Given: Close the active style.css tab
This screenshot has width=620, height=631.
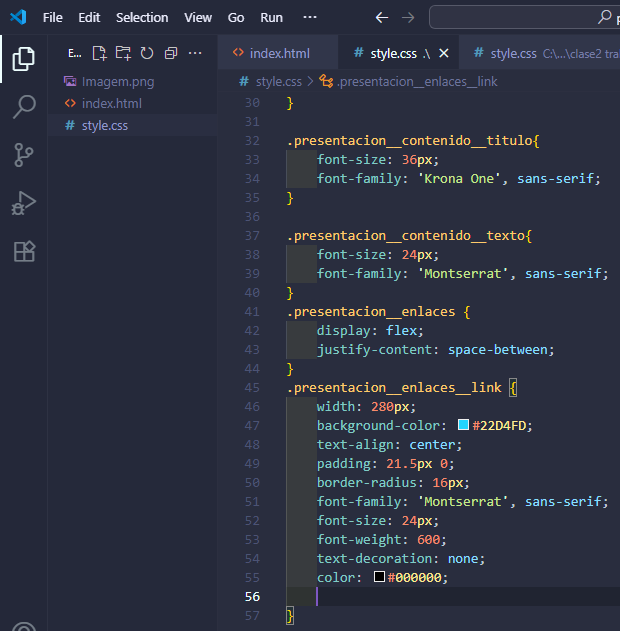Looking at the screenshot, I should click(444, 53).
